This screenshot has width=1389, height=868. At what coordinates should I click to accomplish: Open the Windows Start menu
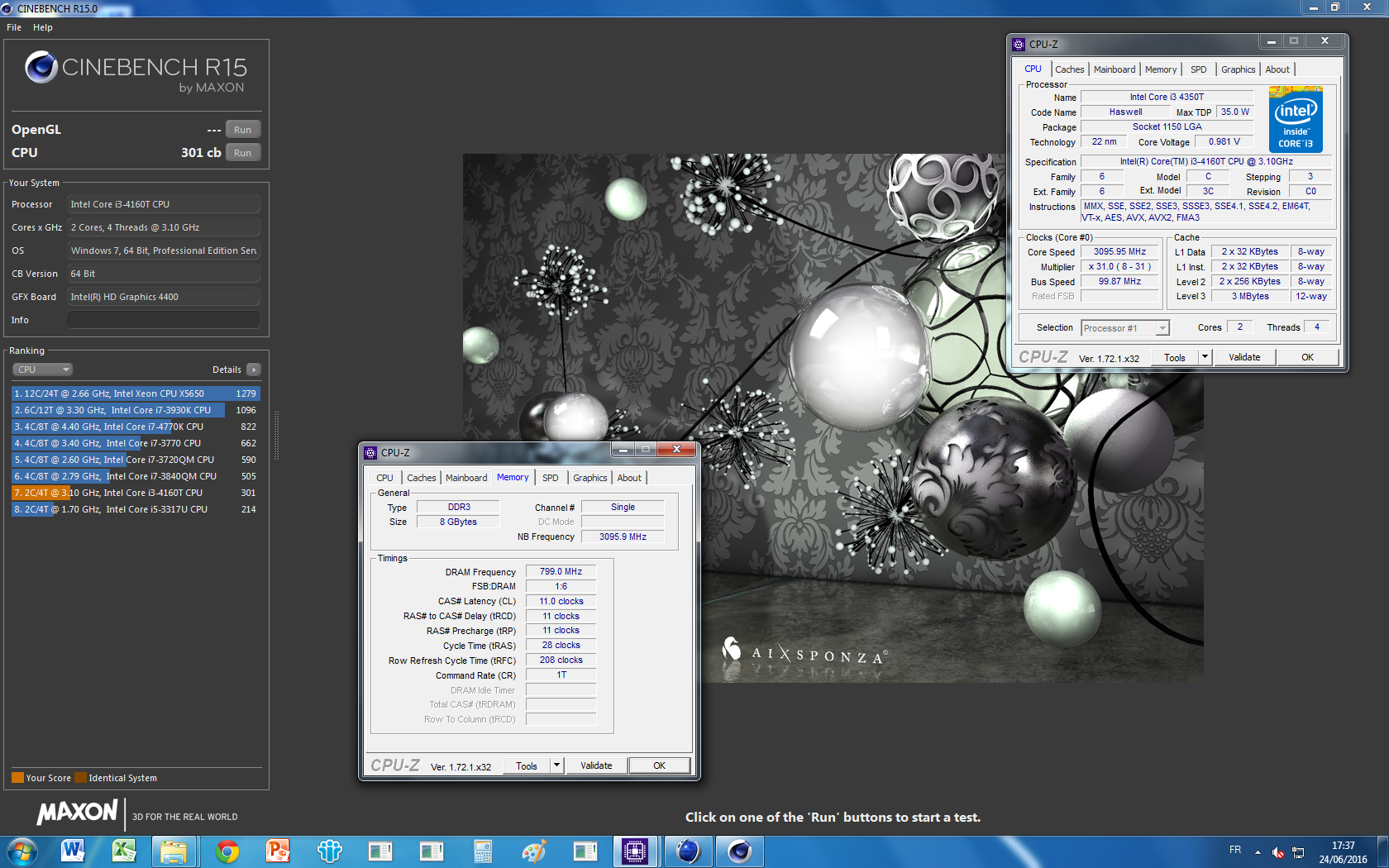[x=21, y=851]
